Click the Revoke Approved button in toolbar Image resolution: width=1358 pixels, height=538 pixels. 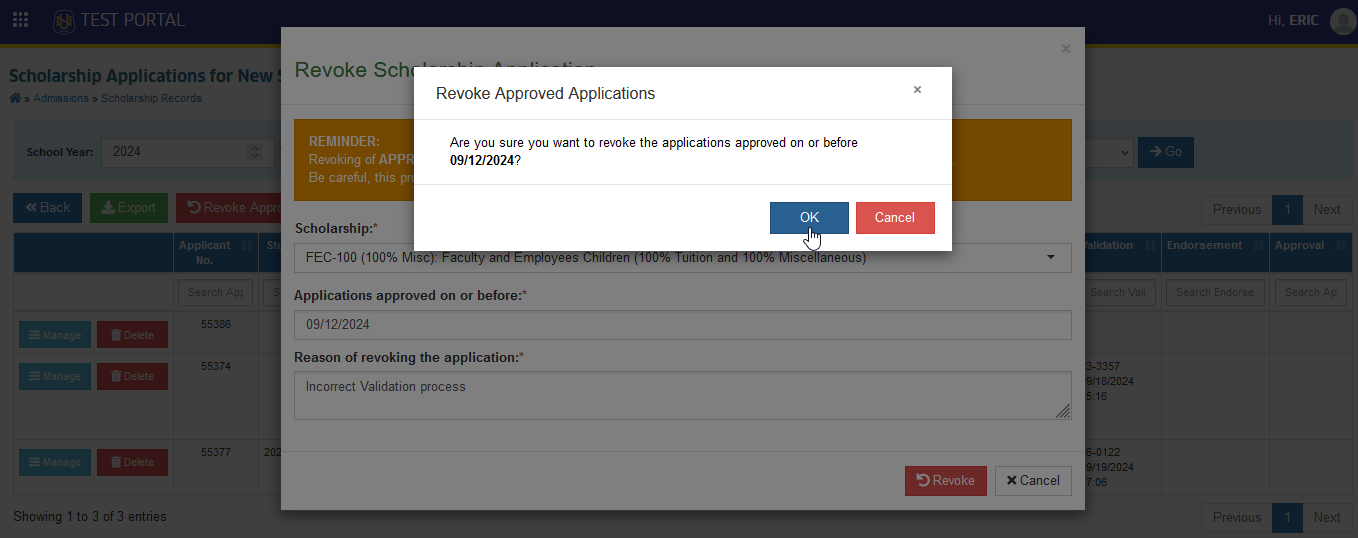(x=229, y=208)
